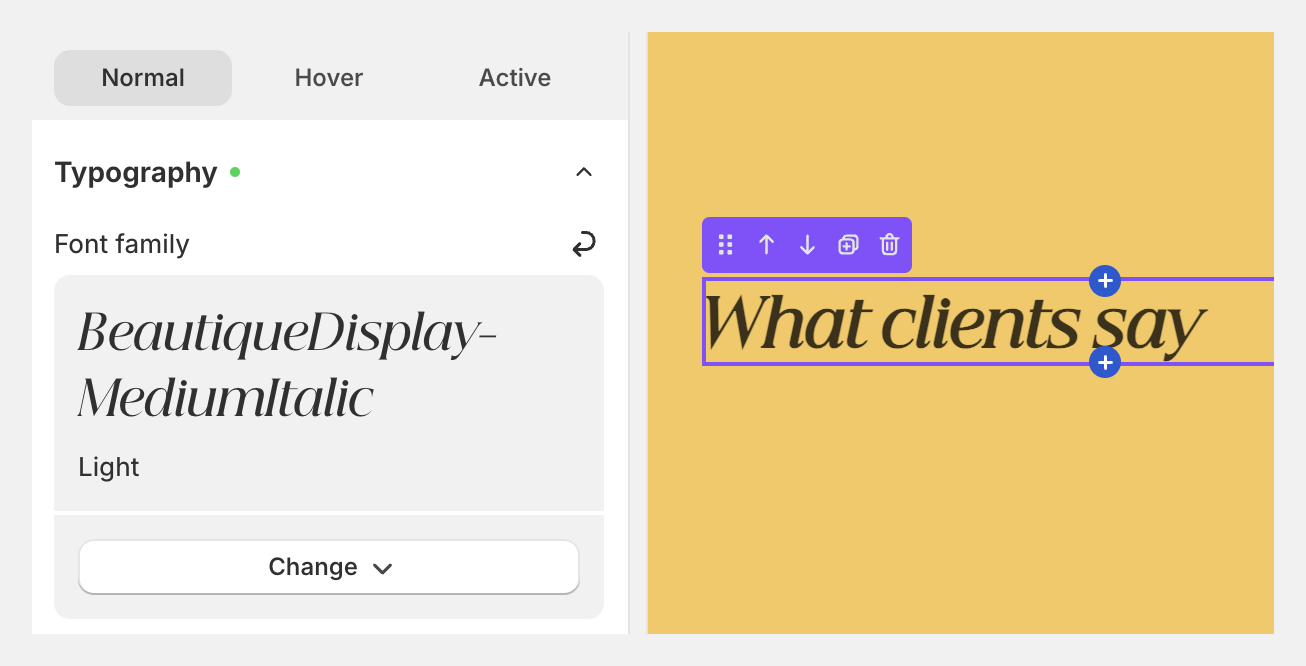Collapse the Typography section chevron

click(584, 172)
